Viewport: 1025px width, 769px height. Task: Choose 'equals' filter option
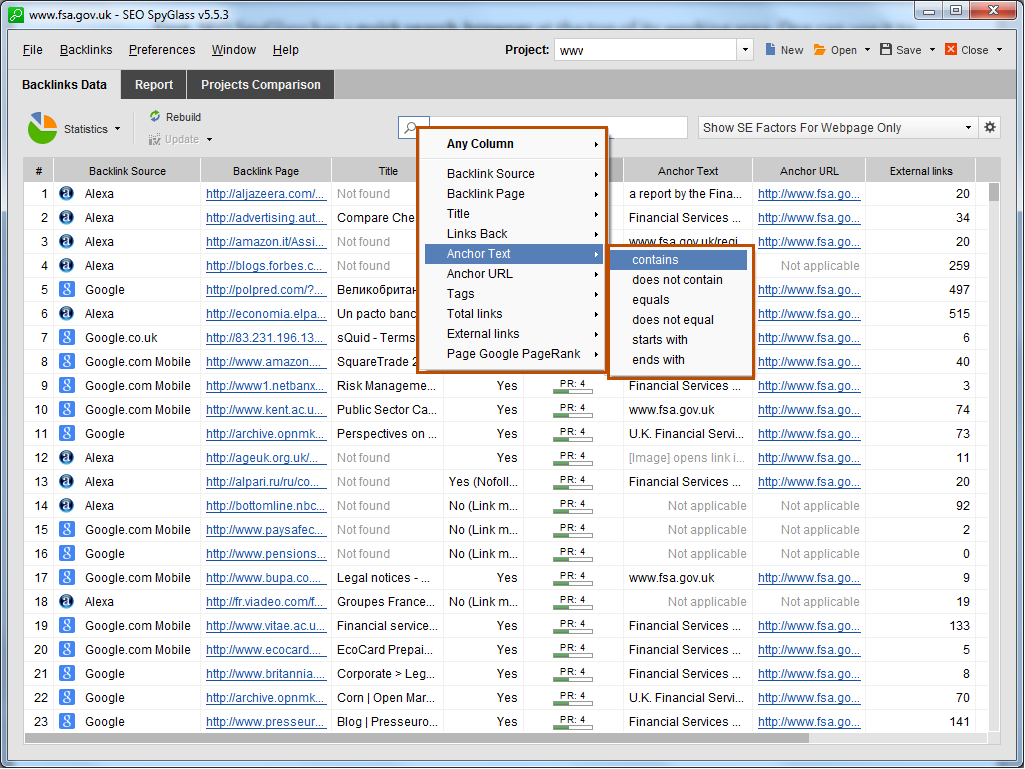[x=679, y=299]
